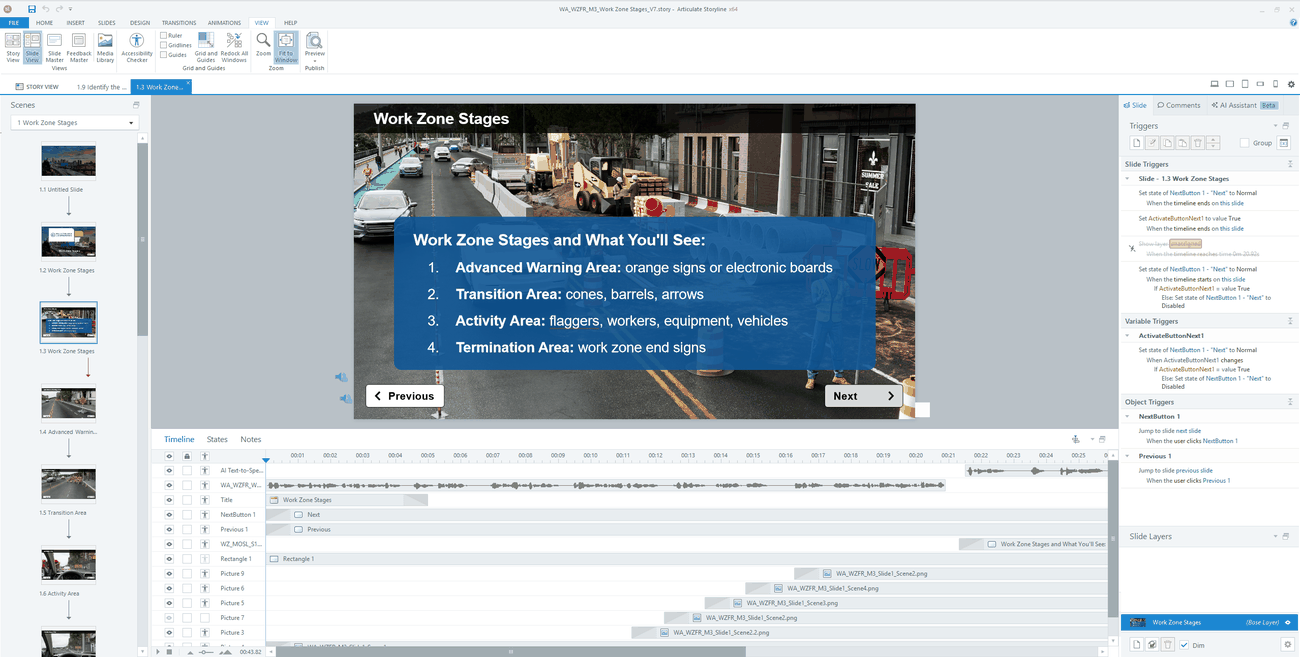Open Grid and Guides settings
This screenshot has width=1300, height=657.
click(206, 47)
